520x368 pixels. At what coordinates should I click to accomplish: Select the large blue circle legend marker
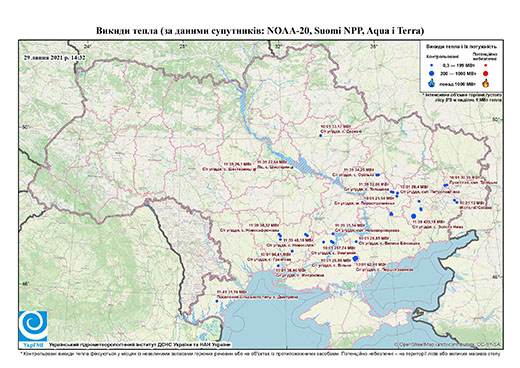click(x=432, y=73)
